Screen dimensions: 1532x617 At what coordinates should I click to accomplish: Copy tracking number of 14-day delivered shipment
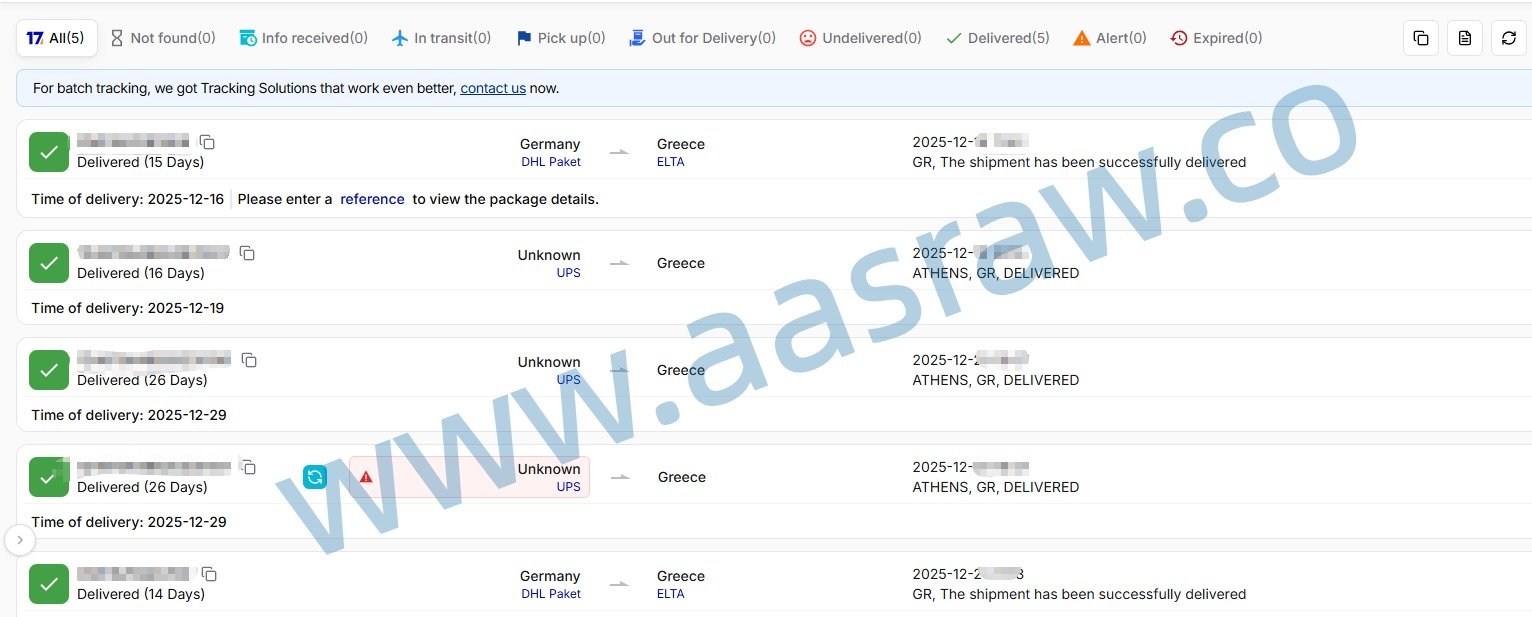click(209, 574)
